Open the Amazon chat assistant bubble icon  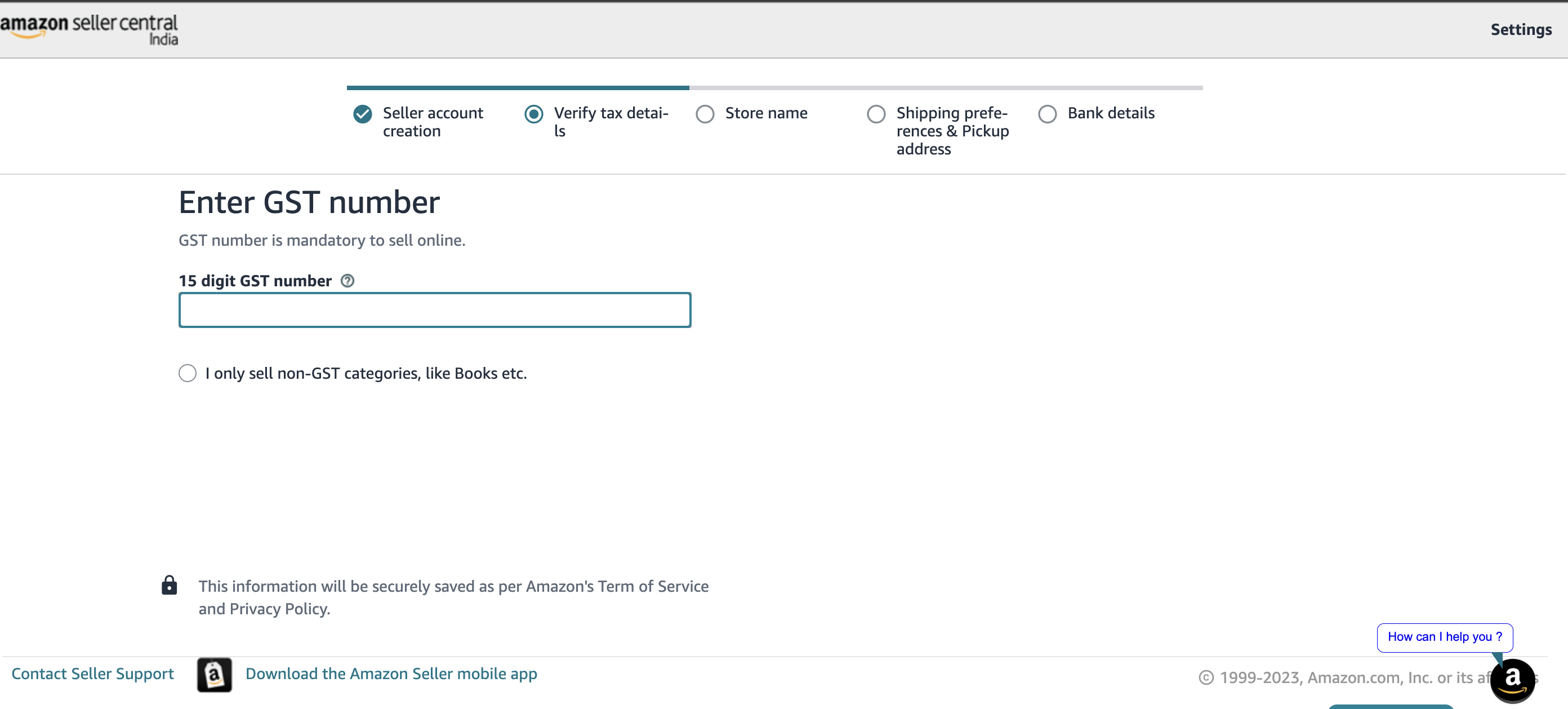[x=1512, y=679]
